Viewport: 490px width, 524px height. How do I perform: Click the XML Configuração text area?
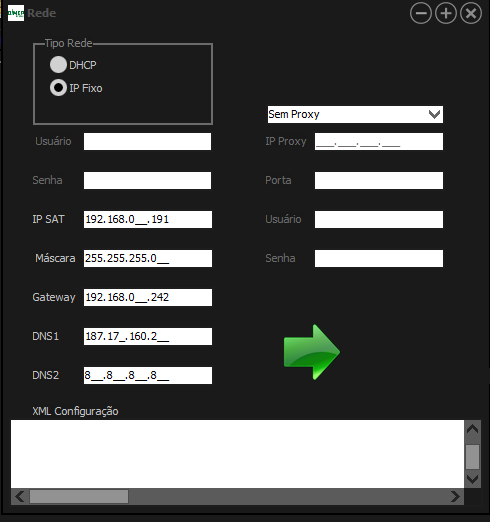pos(237,454)
